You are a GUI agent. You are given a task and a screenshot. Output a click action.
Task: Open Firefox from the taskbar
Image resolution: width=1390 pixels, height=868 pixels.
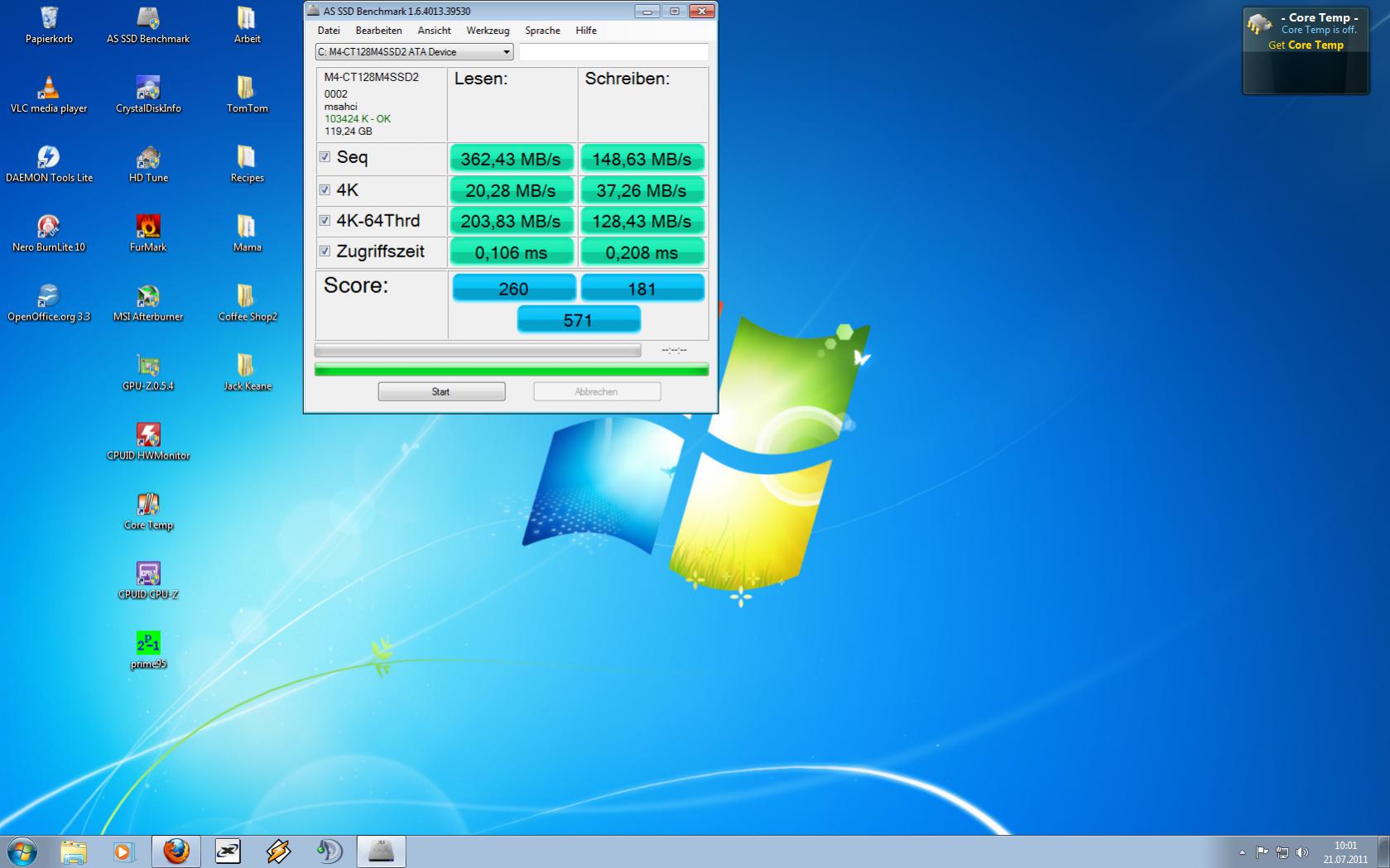tap(176, 851)
